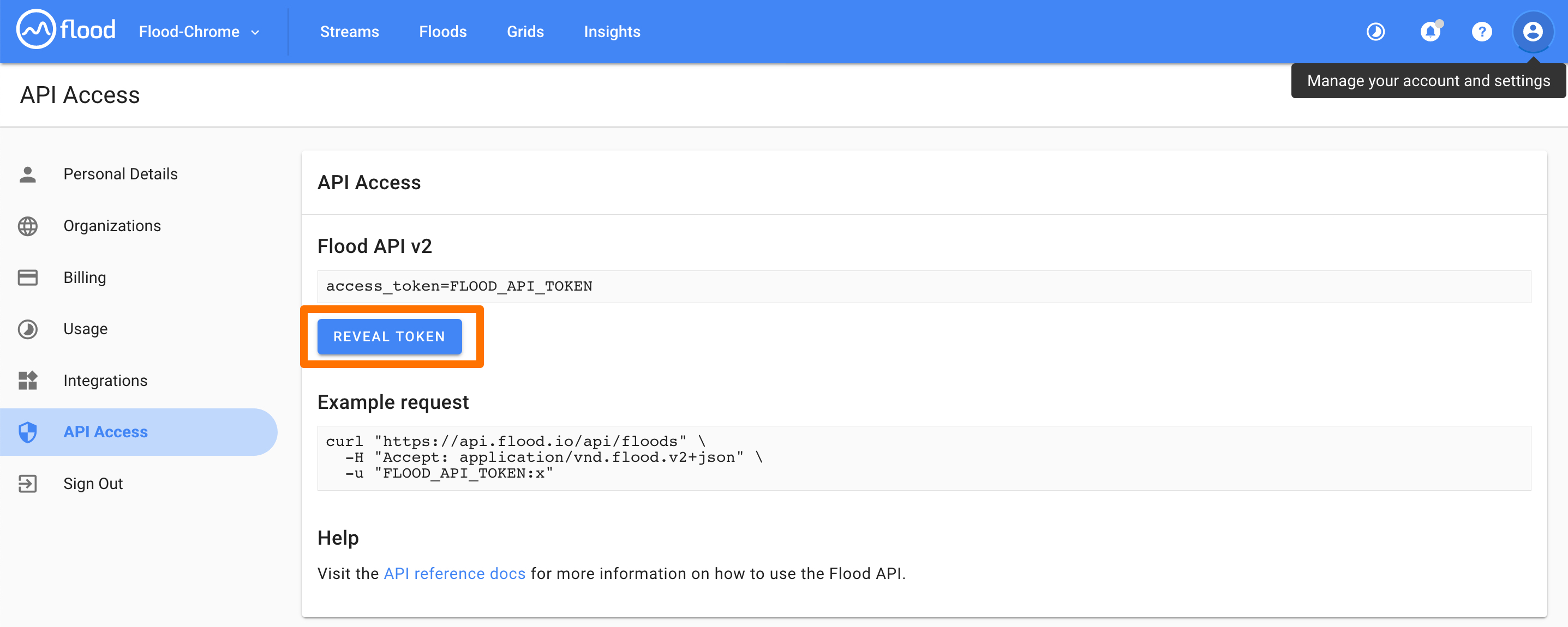Screen dimensions: 1568x627
Task: Click the example curl request box
Action: tap(924, 458)
